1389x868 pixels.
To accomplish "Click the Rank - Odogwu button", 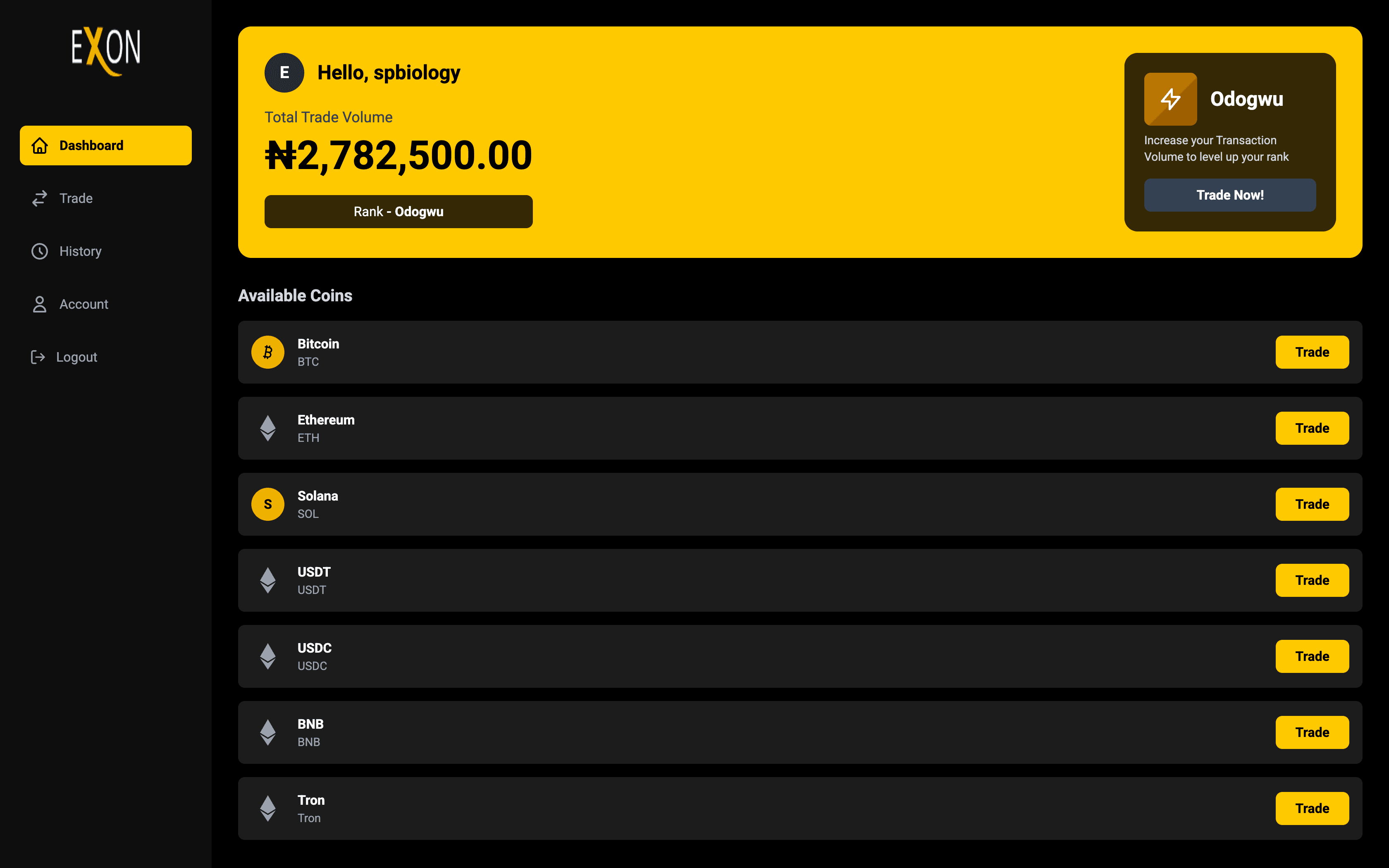I will coord(399,212).
